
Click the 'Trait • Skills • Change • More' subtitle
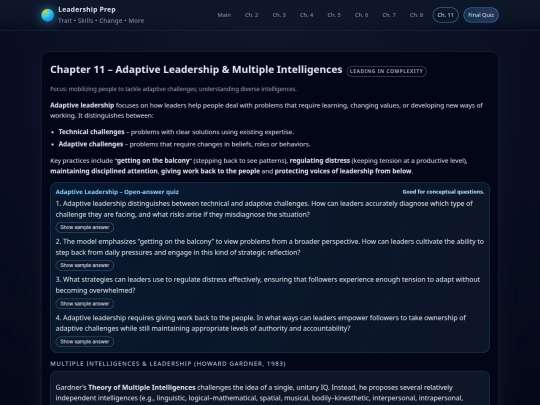tap(101, 21)
